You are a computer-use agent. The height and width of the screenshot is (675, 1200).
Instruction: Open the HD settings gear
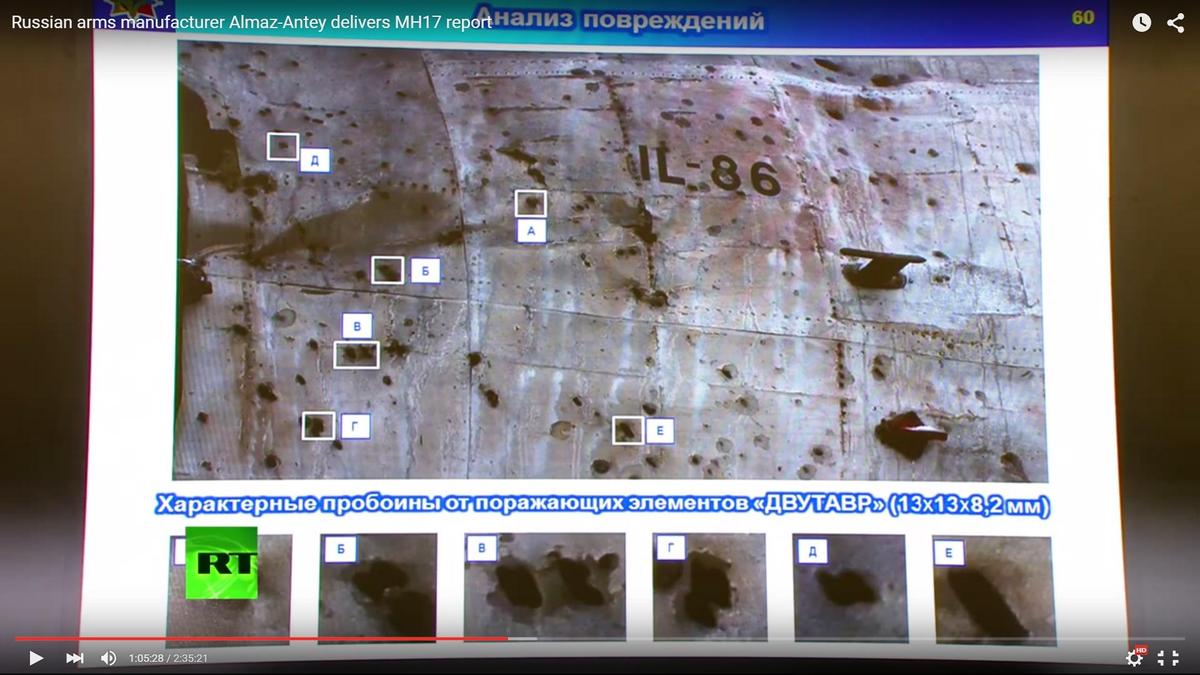pyautogui.click(x=1135, y=657)
